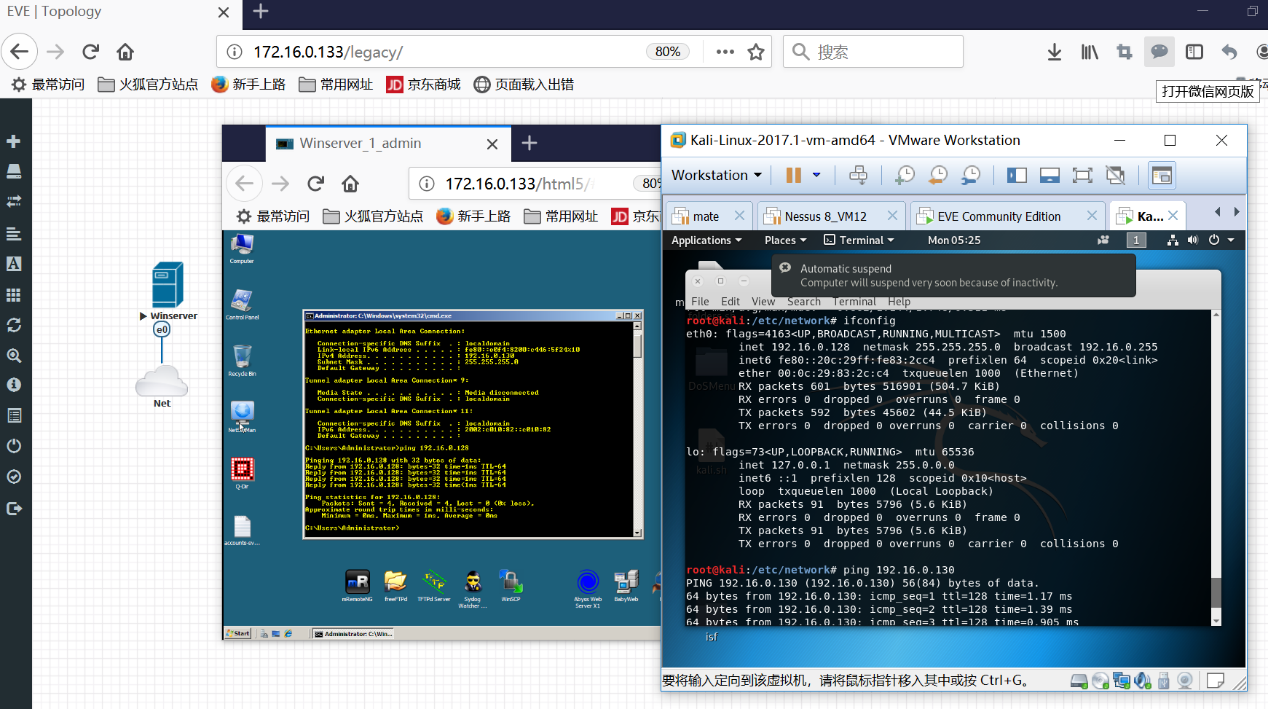Click the Firefox reload page icon

click(x=91, y=52)
